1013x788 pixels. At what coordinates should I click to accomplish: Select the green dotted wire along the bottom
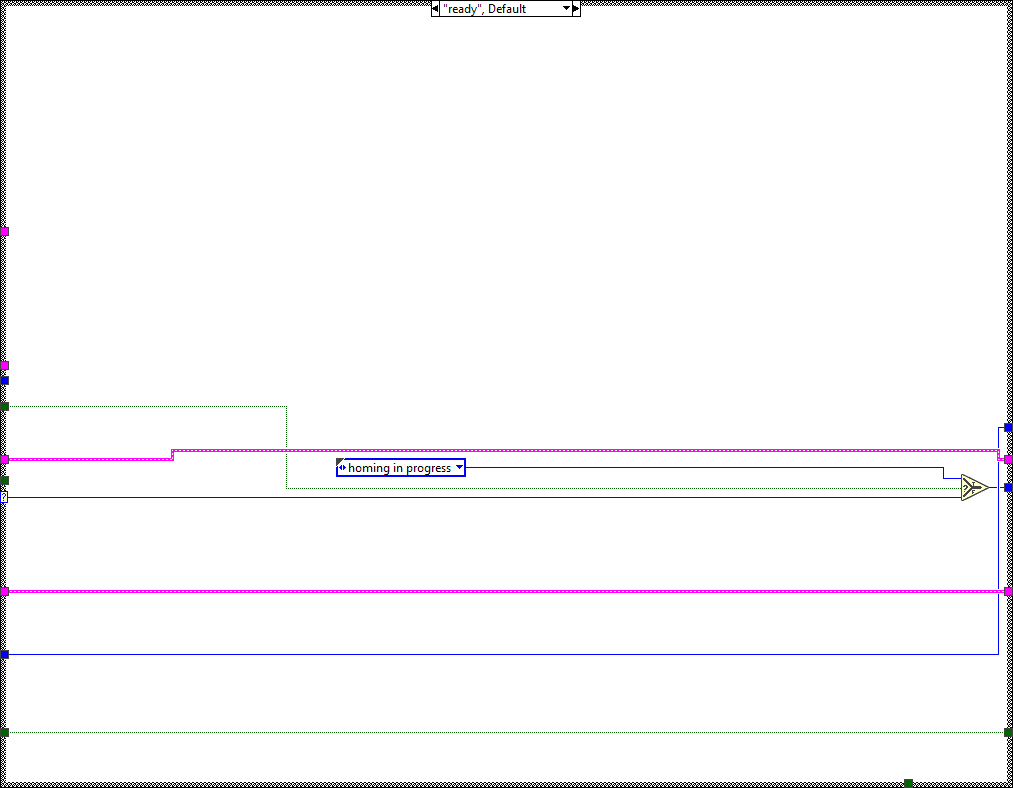coord(500,733)
